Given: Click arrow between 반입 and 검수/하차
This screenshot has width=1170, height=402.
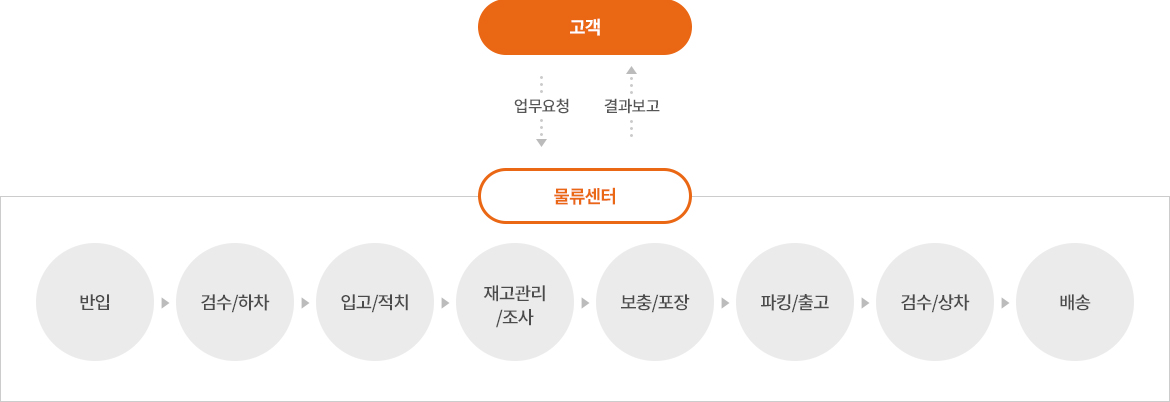Looking at the screenshot, I should 166,304.
